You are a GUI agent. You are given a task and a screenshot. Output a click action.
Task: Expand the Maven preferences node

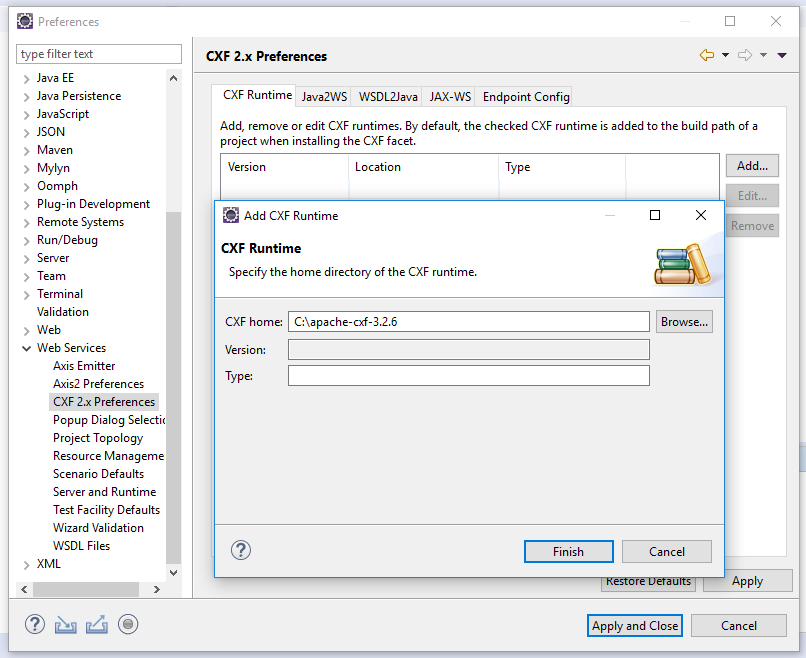pyautogui.click(x=26, y=151)
